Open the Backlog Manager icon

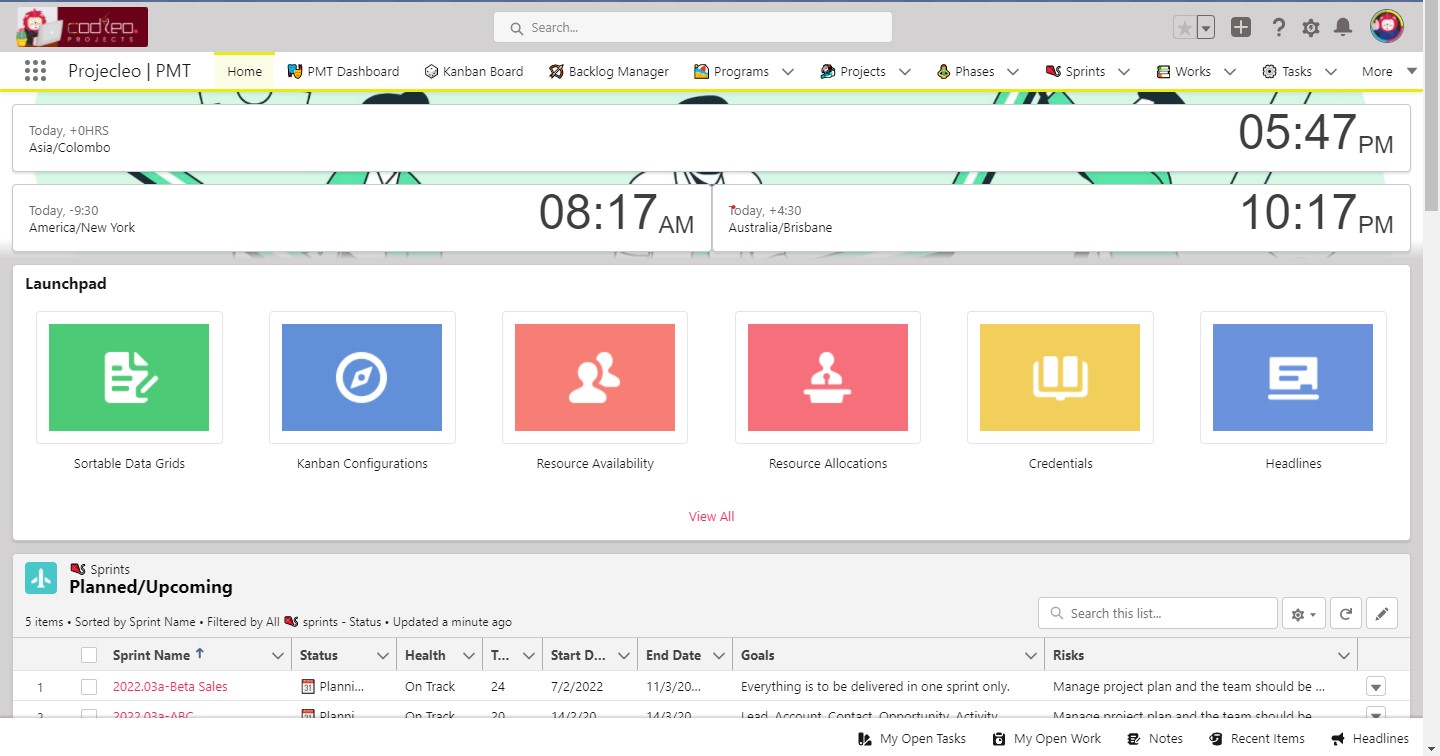[555, 71]
